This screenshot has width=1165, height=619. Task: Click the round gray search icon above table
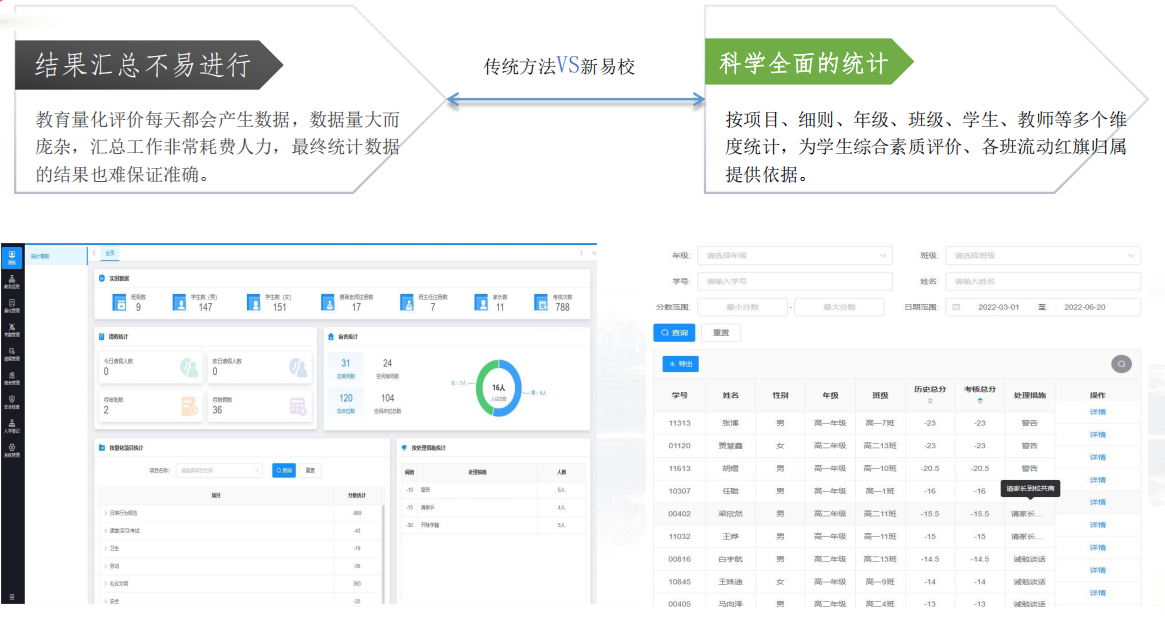[1121, 364]
